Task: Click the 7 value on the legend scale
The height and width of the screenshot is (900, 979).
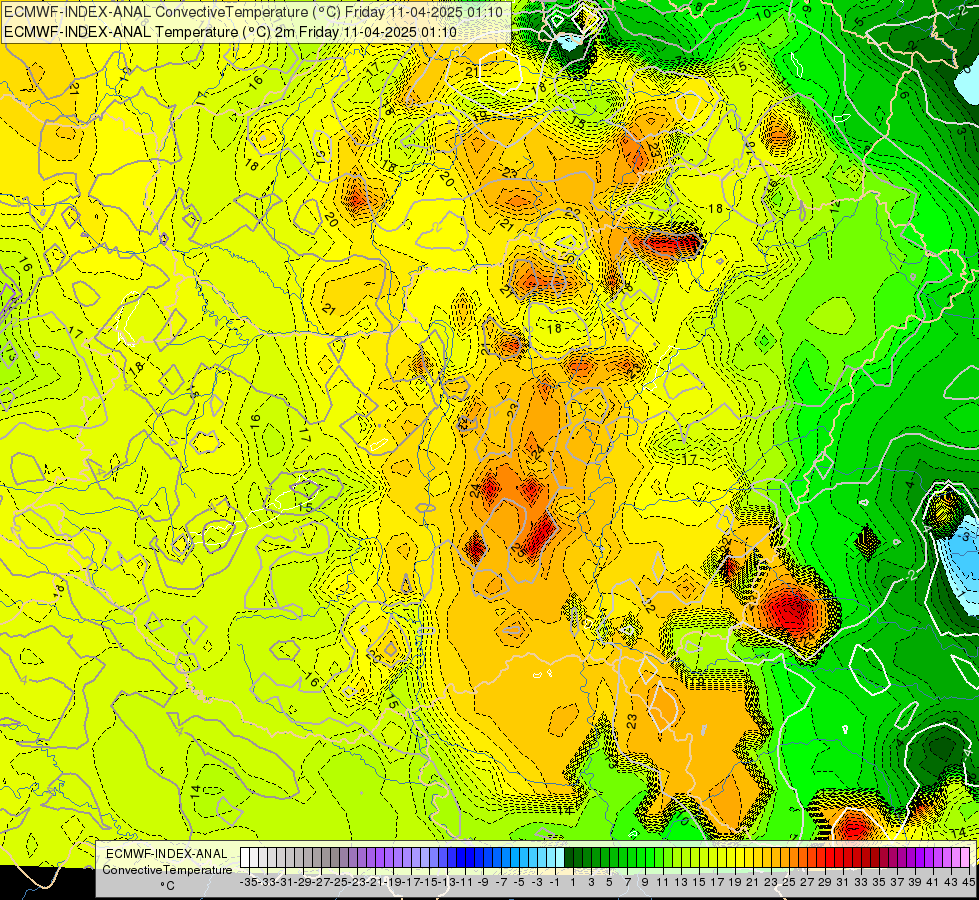Action: pos(627,883)
